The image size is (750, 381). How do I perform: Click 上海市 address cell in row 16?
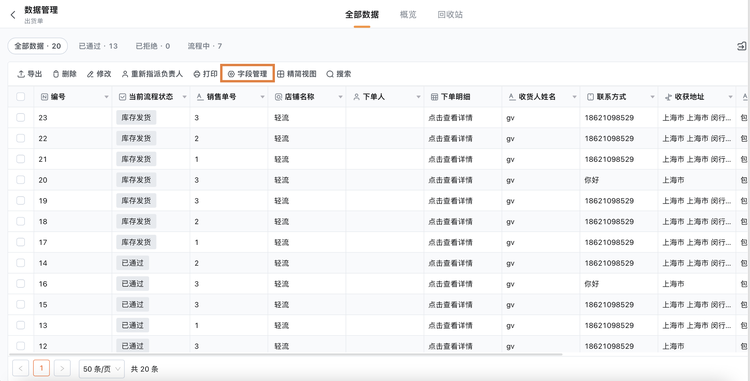(x=673, y=283)
